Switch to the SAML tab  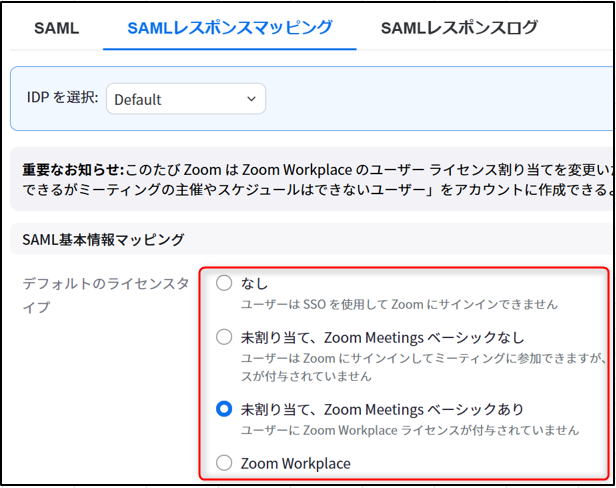pyautogui.click(x=57, y=28)
